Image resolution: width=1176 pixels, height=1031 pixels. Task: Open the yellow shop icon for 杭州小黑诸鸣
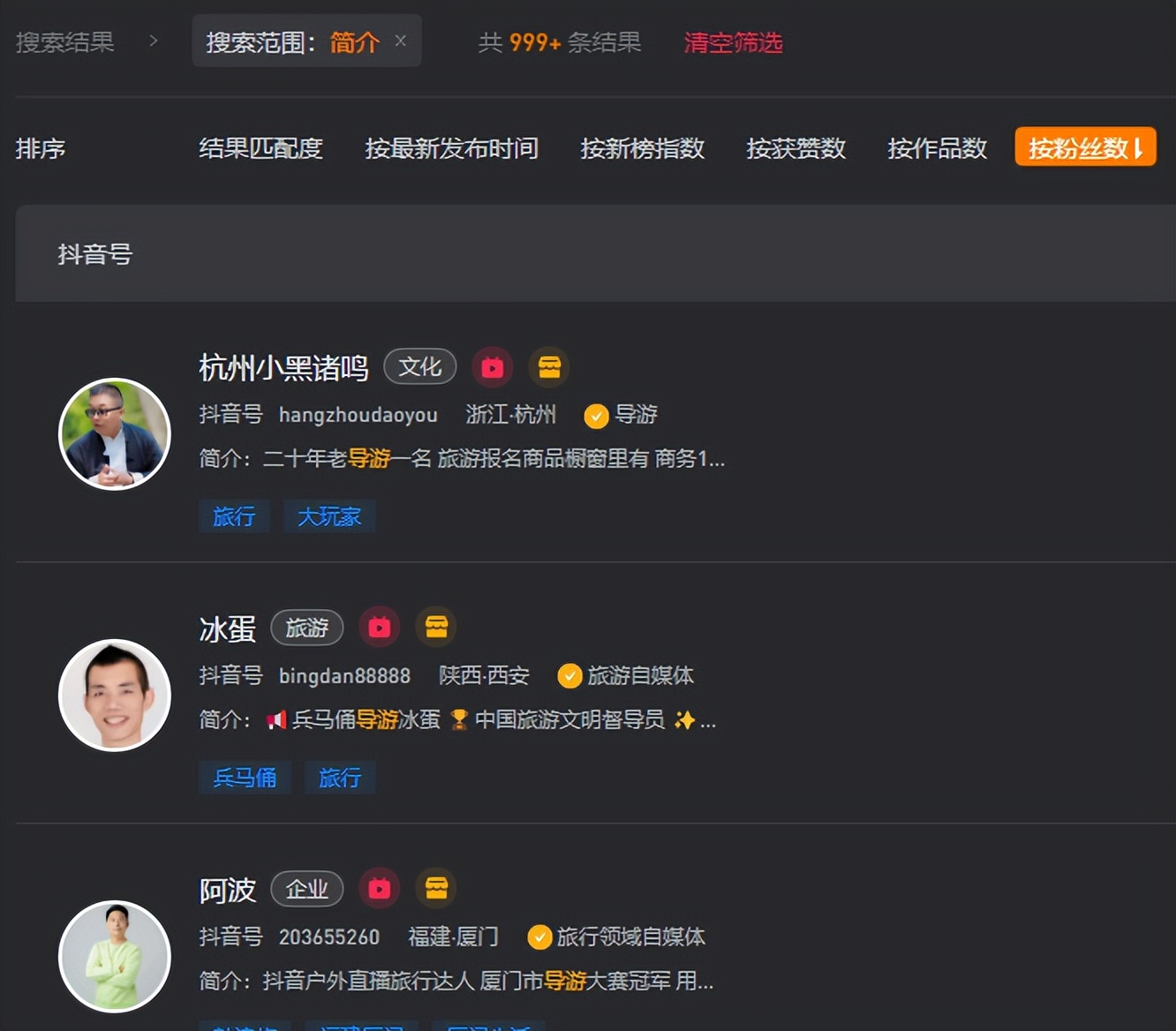(548, 366)
